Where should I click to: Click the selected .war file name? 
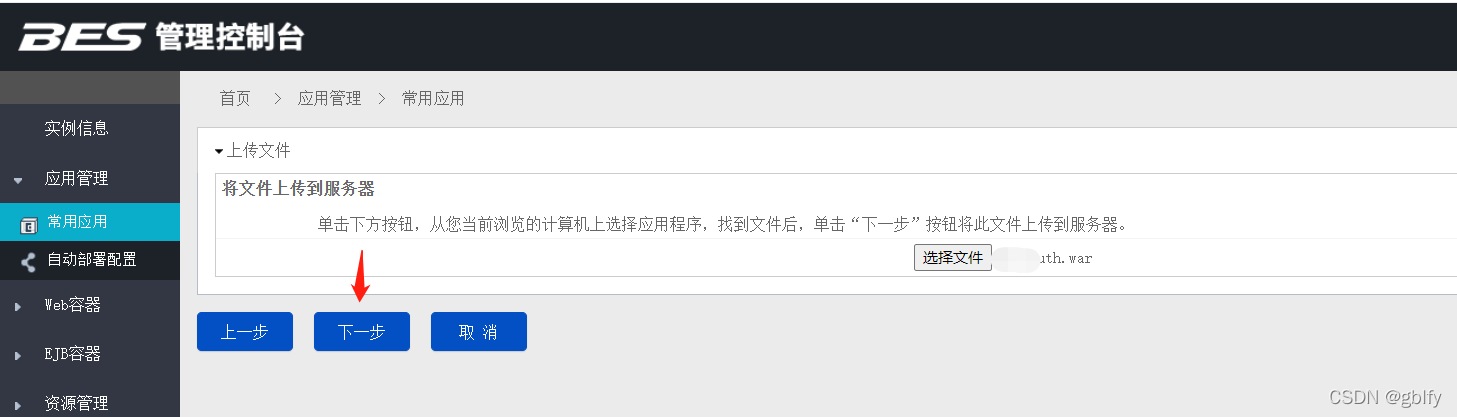[1045, 258]
